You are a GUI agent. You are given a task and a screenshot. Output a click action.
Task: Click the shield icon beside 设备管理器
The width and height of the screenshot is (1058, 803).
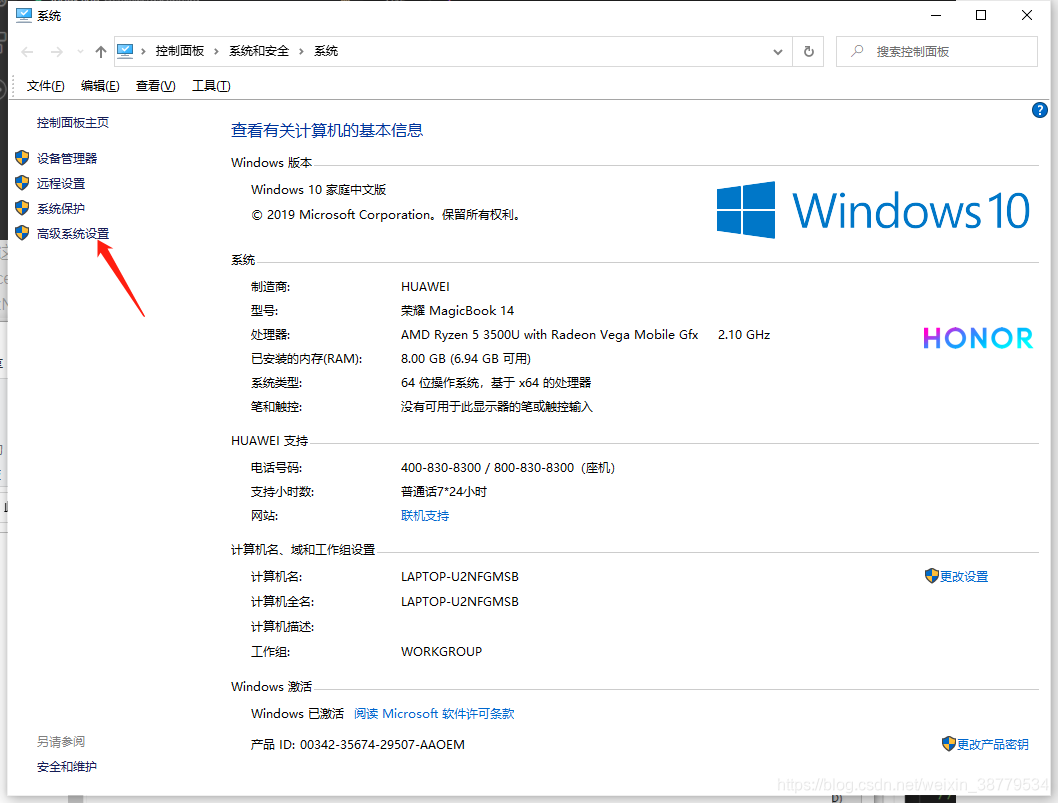[22, 158]
